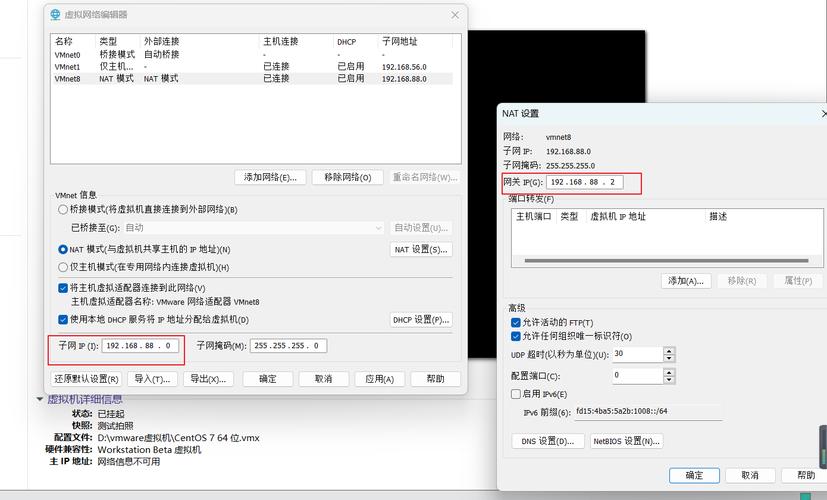Open DHCP 设置(P)... button

click(421, 320)
